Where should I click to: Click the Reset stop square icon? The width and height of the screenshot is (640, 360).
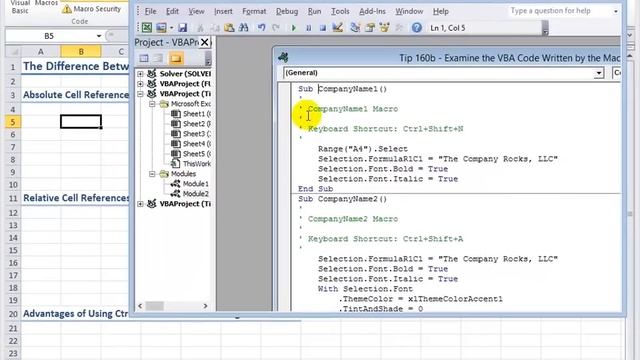pos(322,28)
